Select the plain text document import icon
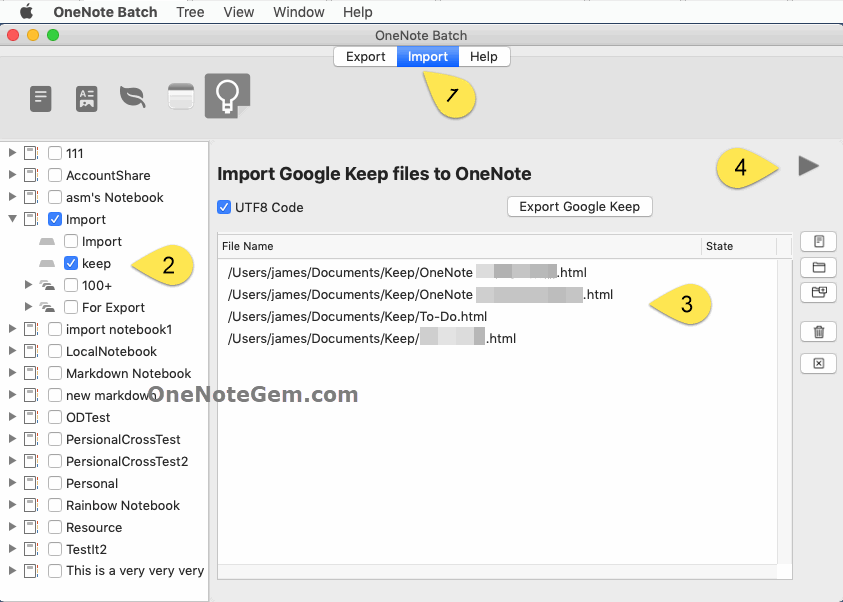The height and width of the screenshot is (602, 843). click(x=40, y=99)
